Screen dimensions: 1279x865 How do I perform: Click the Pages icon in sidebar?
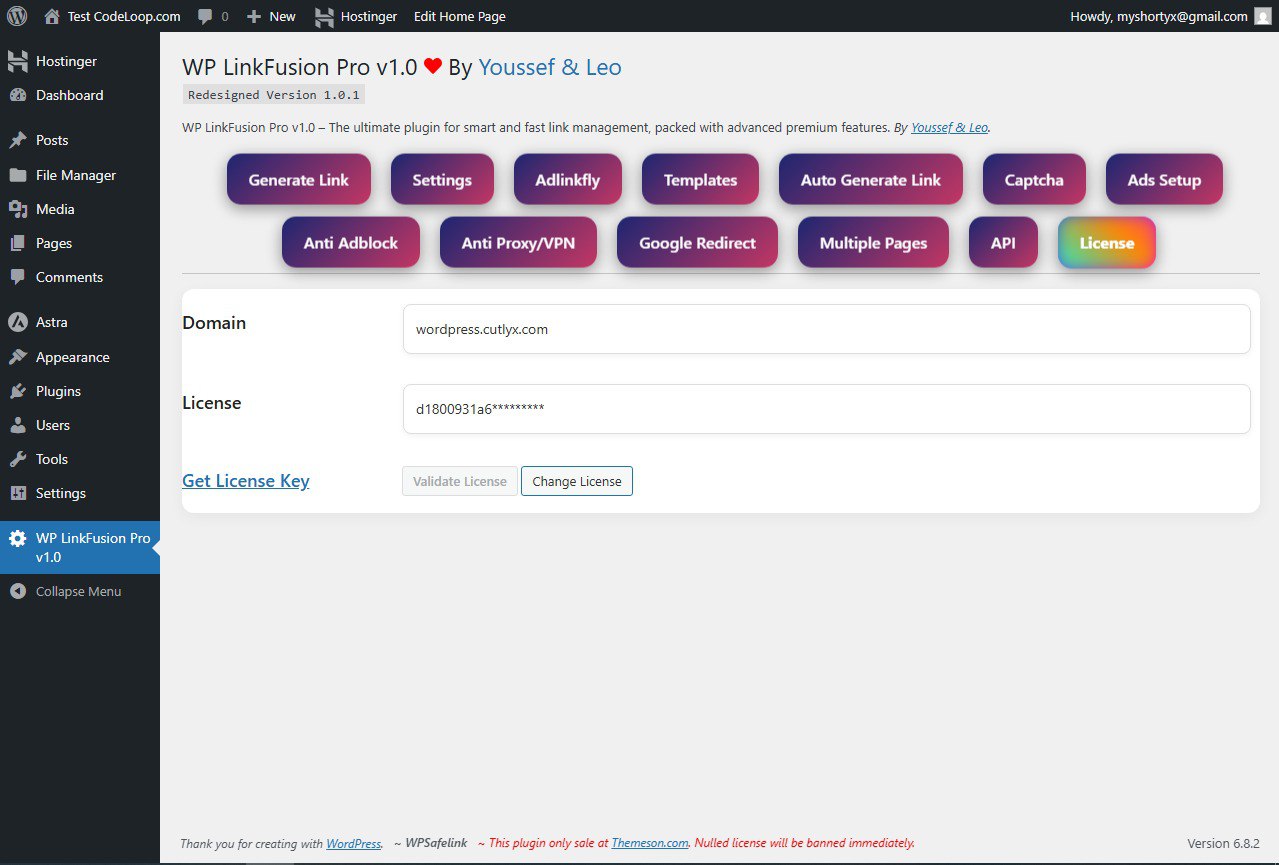click(17, 243)
